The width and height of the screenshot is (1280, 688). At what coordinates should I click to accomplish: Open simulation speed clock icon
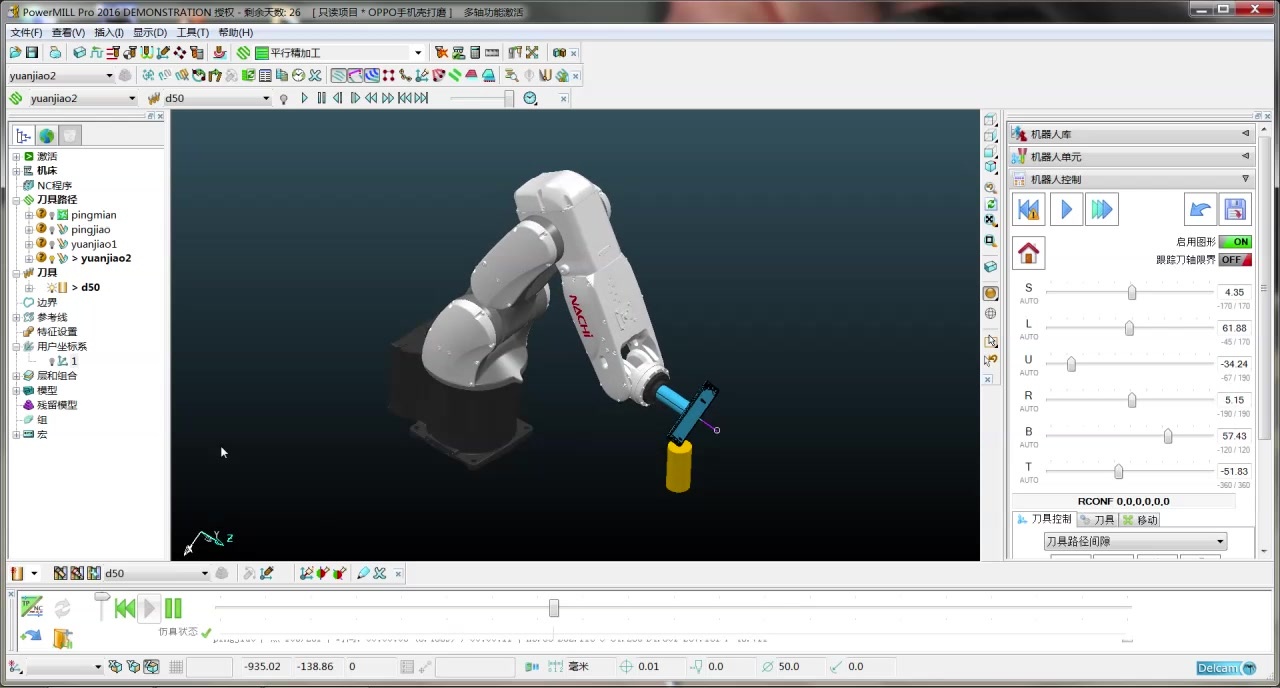pyautogui.click(x=530, y=98)
